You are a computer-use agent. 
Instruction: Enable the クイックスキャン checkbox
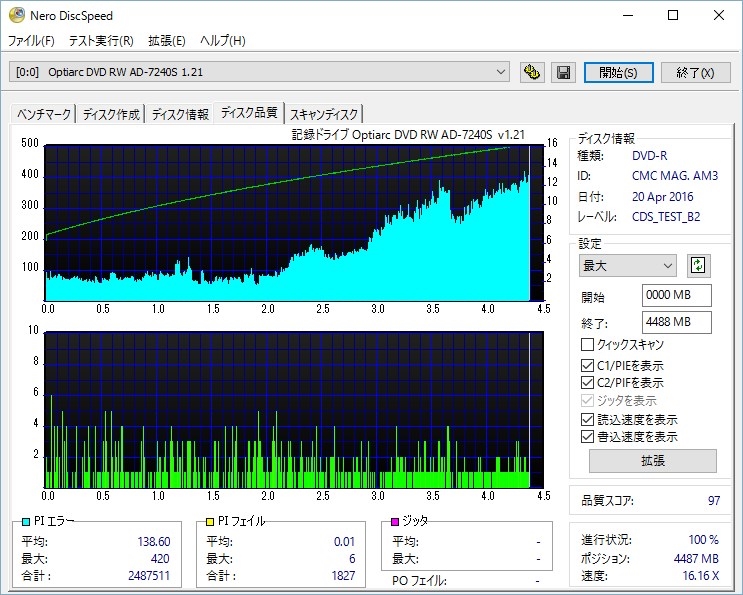(587, 344)
